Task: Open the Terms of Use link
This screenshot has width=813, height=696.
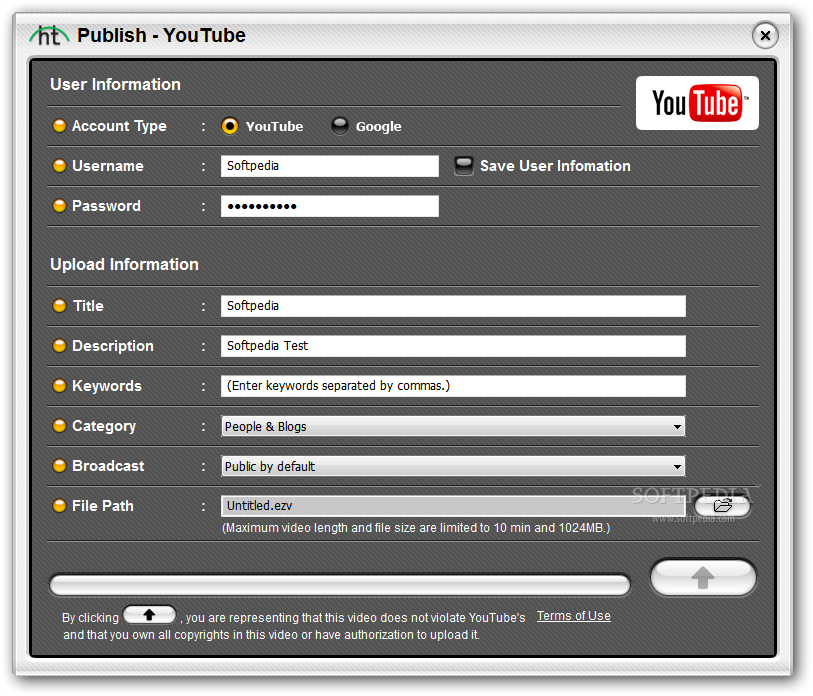Action: 573,616
